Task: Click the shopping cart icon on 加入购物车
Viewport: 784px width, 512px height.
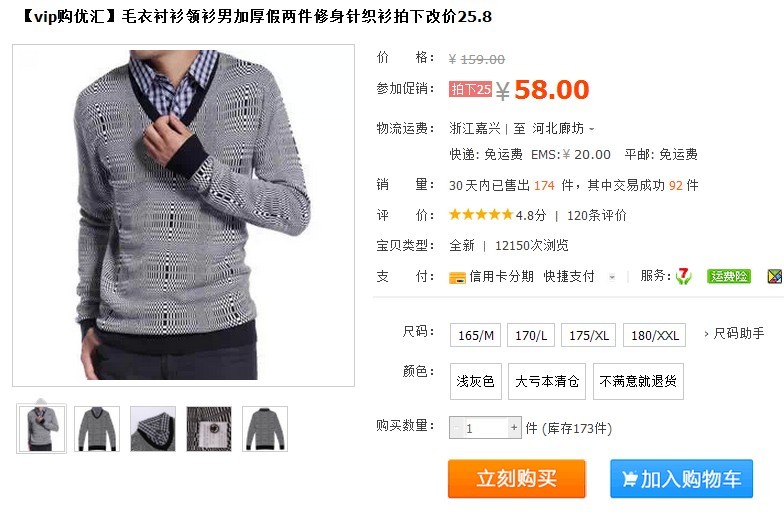Action: point(630,480)
